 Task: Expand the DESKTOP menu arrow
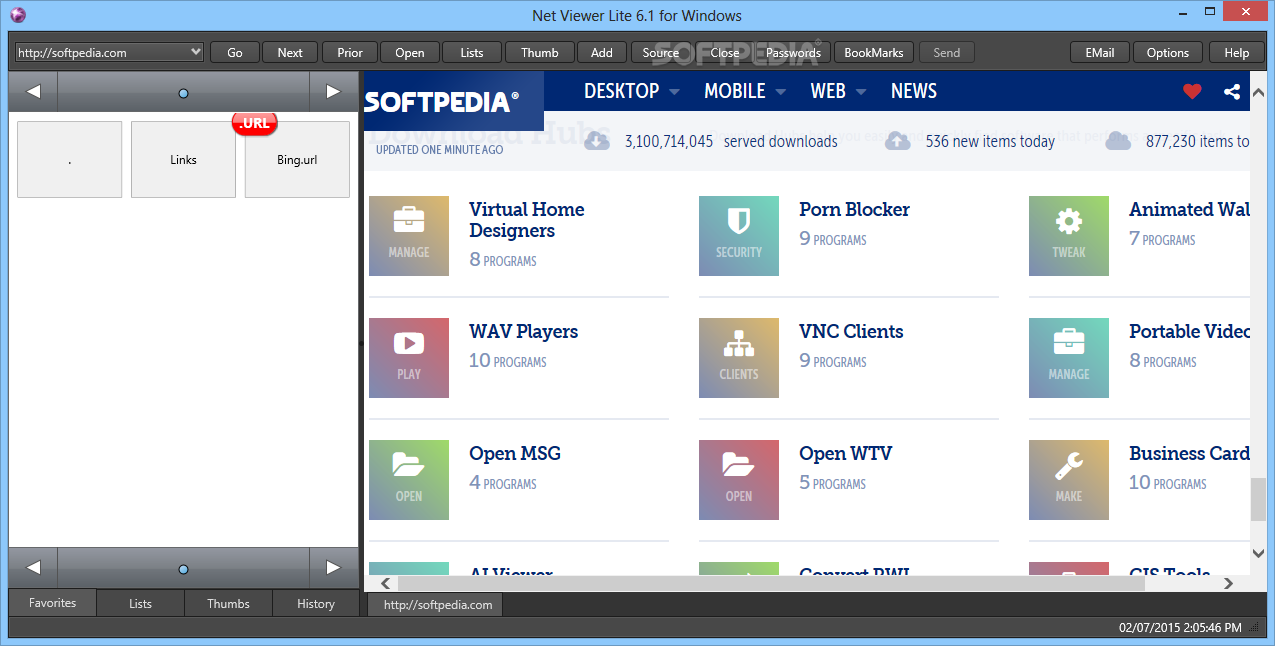[674, 92]
